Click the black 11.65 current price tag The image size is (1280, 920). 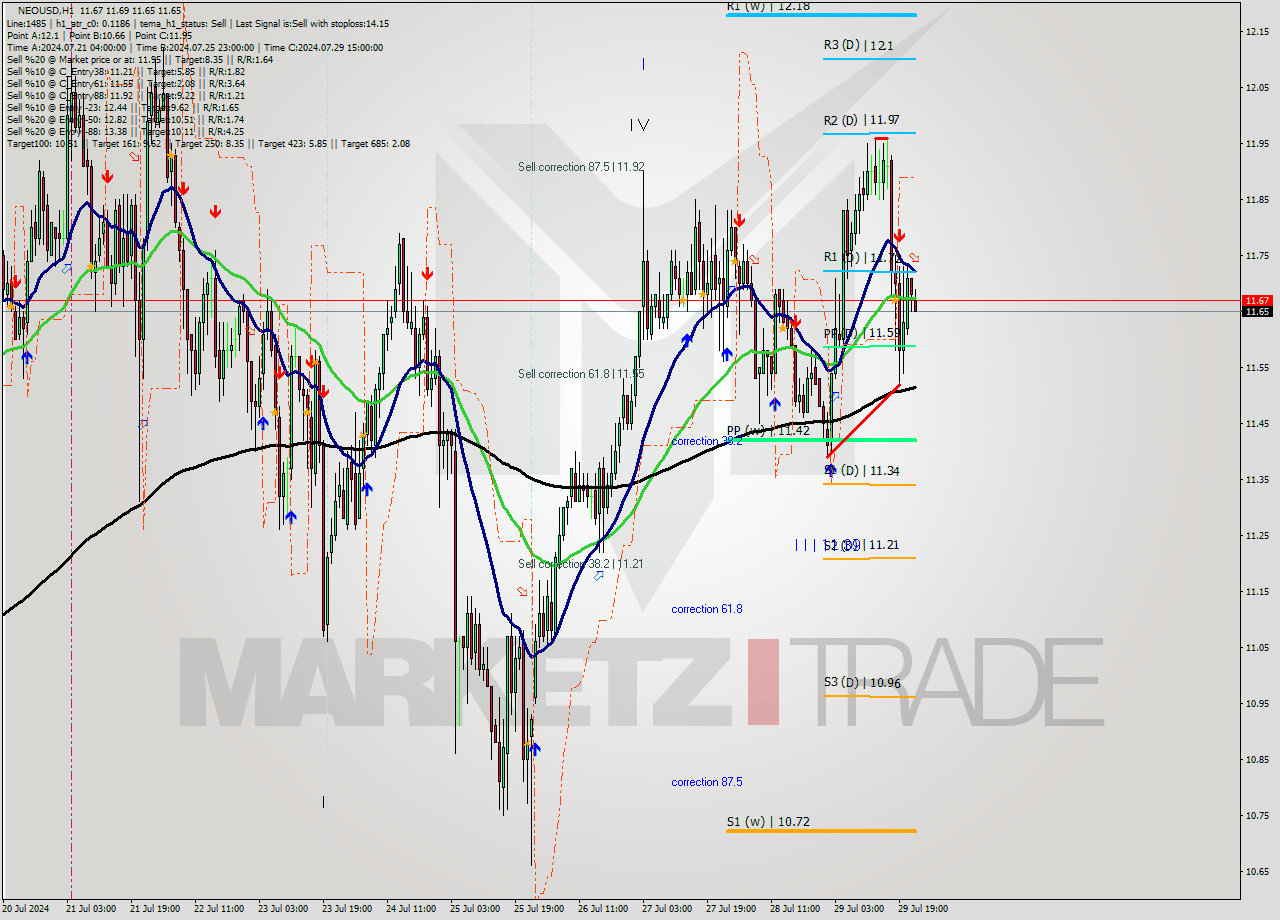point(1257,311)
